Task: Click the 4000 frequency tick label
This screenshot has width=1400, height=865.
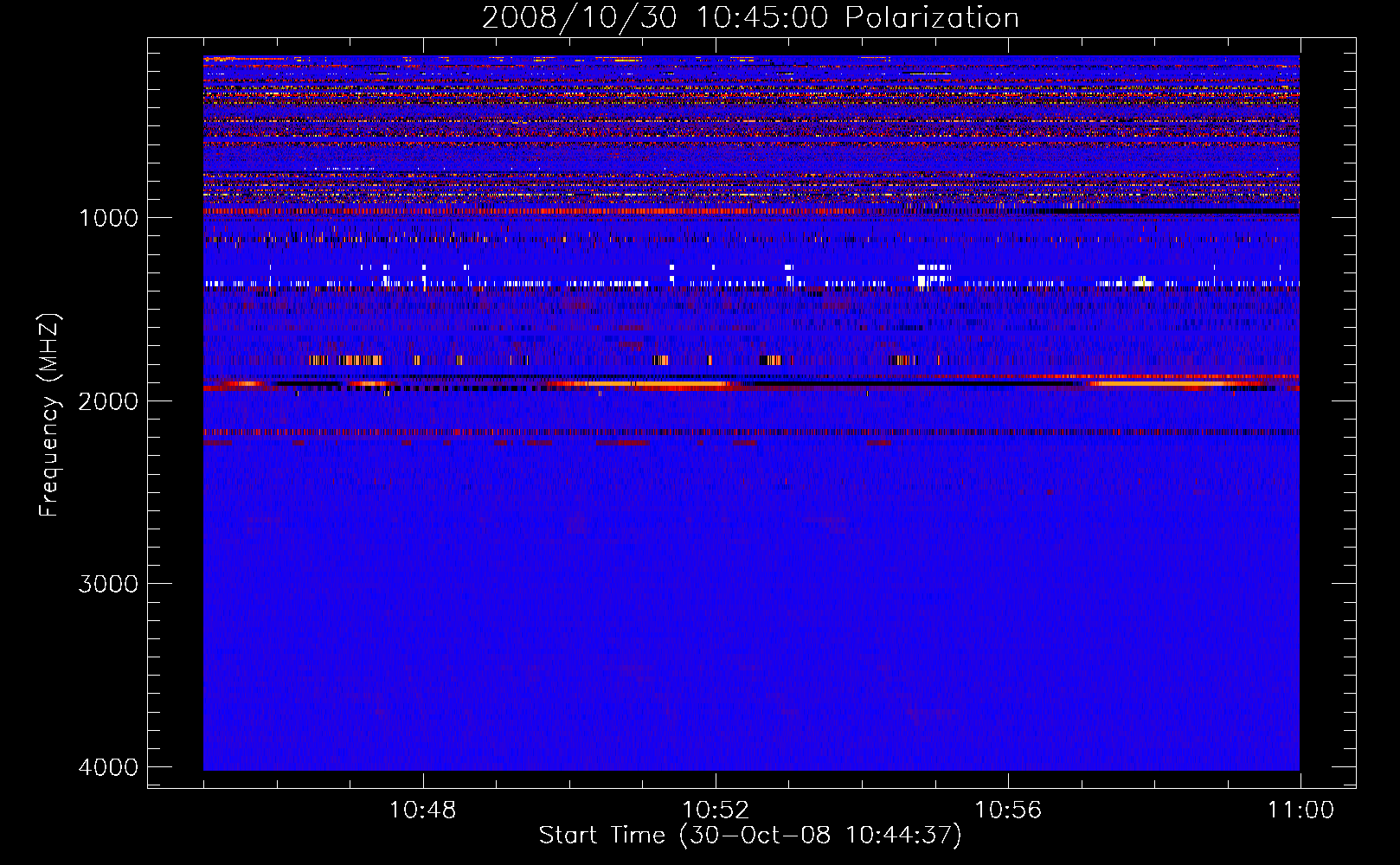Action: point(108,767)
